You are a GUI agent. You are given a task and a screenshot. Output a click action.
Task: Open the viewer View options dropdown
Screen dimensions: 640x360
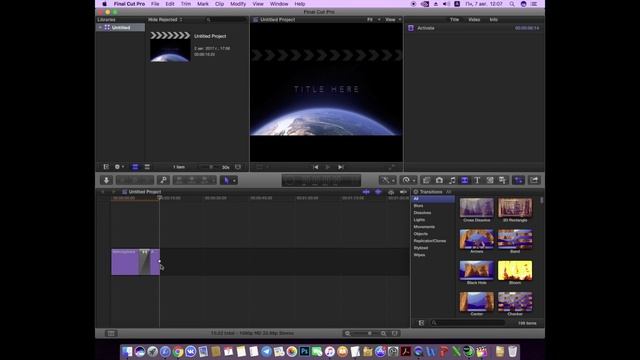(393, 20)
